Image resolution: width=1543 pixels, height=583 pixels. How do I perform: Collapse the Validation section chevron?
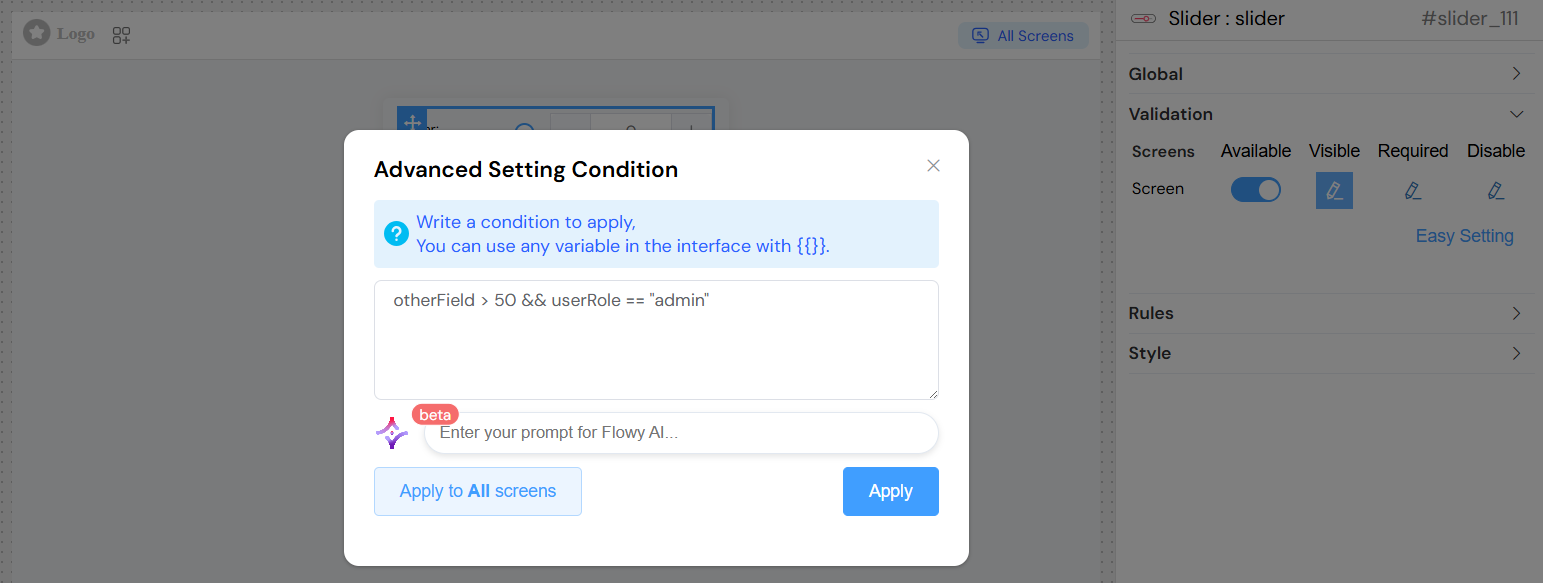click(x=1516, y=113)
